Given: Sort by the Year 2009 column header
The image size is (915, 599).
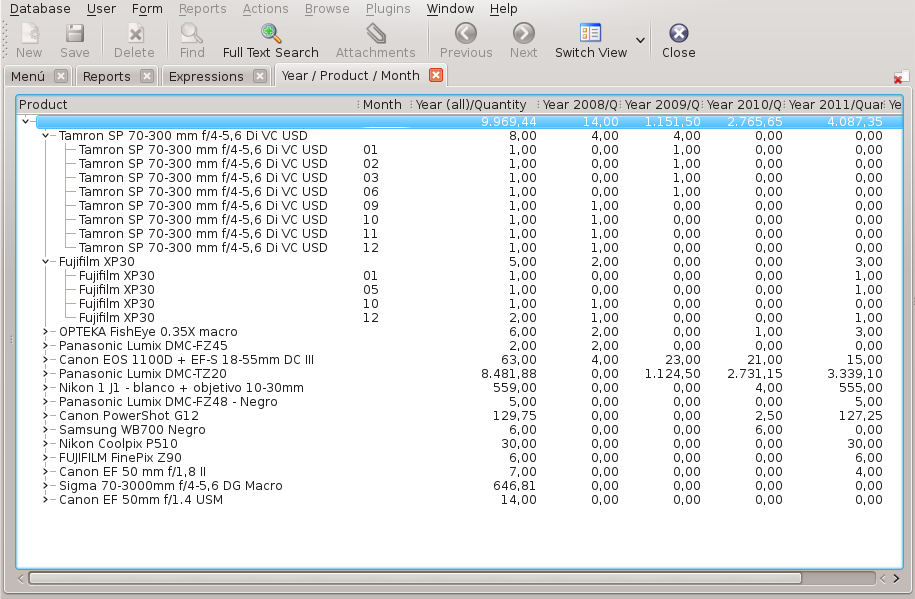Looking at the screenshot, I should pyautogui.click(x=661, y=105).
